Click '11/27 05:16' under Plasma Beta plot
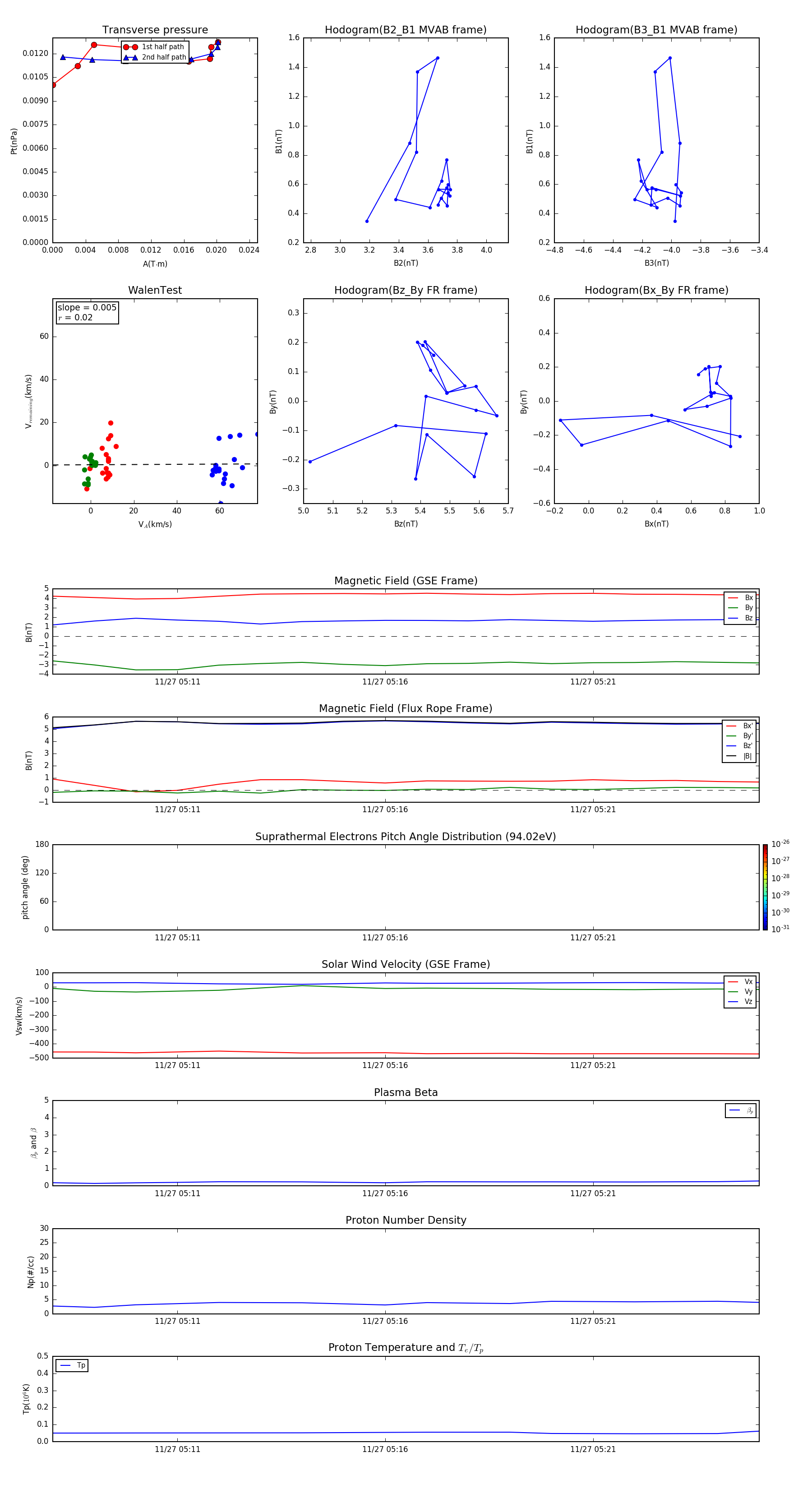Viewport: 812px width, 1489px height. coord(385,1193)
